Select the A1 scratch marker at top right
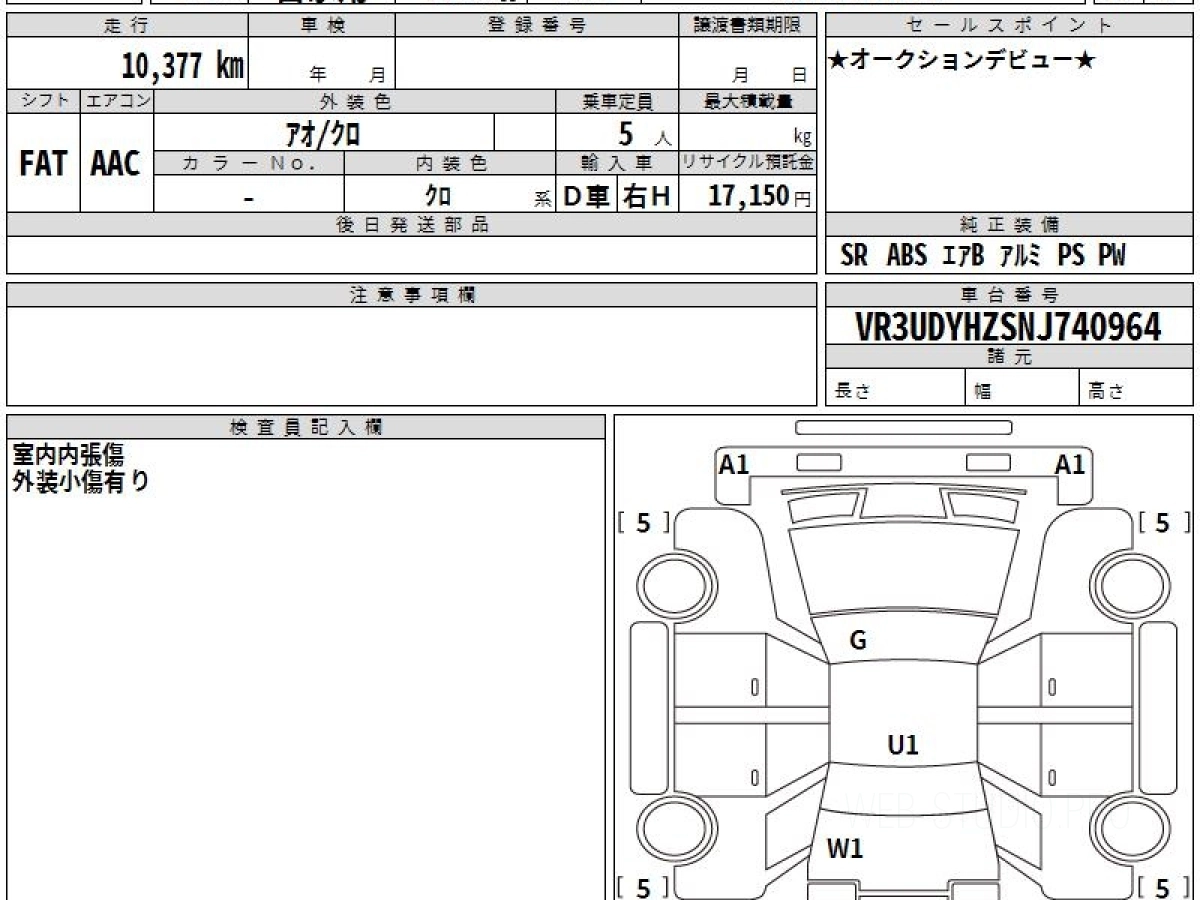Viewport: 1200px width, 900px height. click(1070, 464)
